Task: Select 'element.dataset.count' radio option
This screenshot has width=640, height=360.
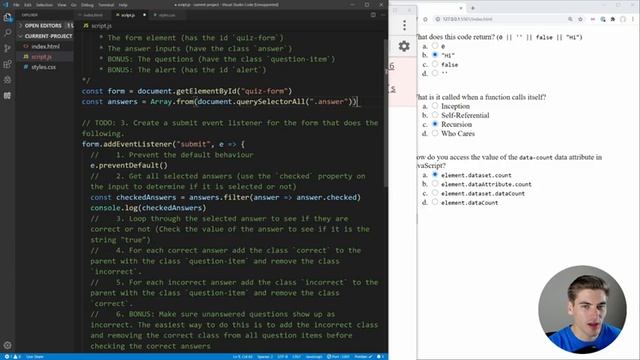Action: click(x=435, y=175)
